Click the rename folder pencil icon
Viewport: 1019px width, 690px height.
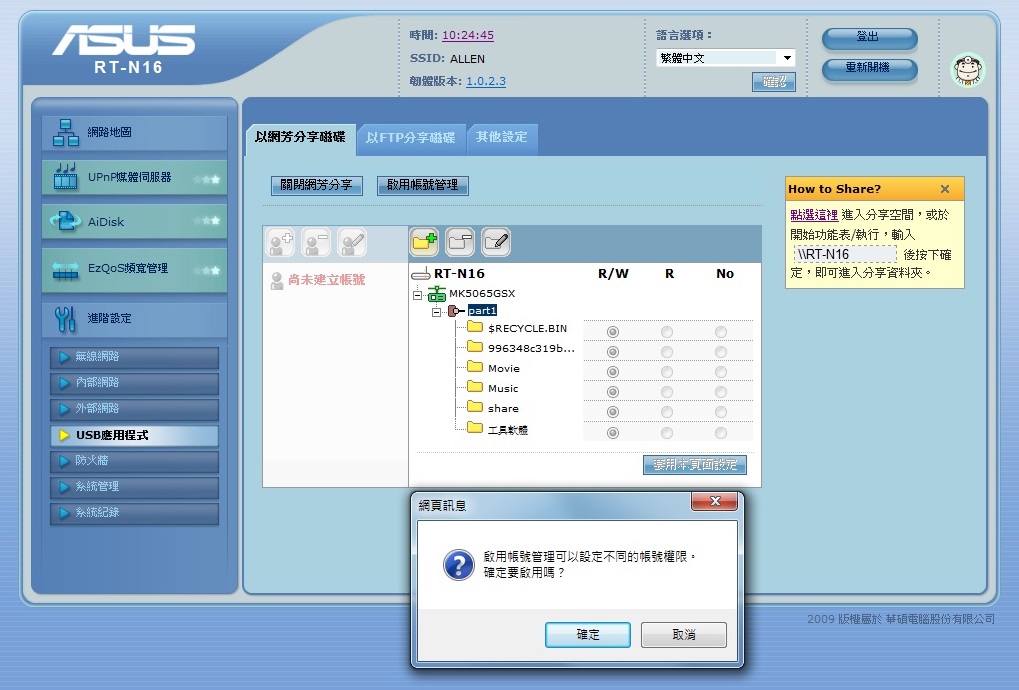(x=496, y=242)
